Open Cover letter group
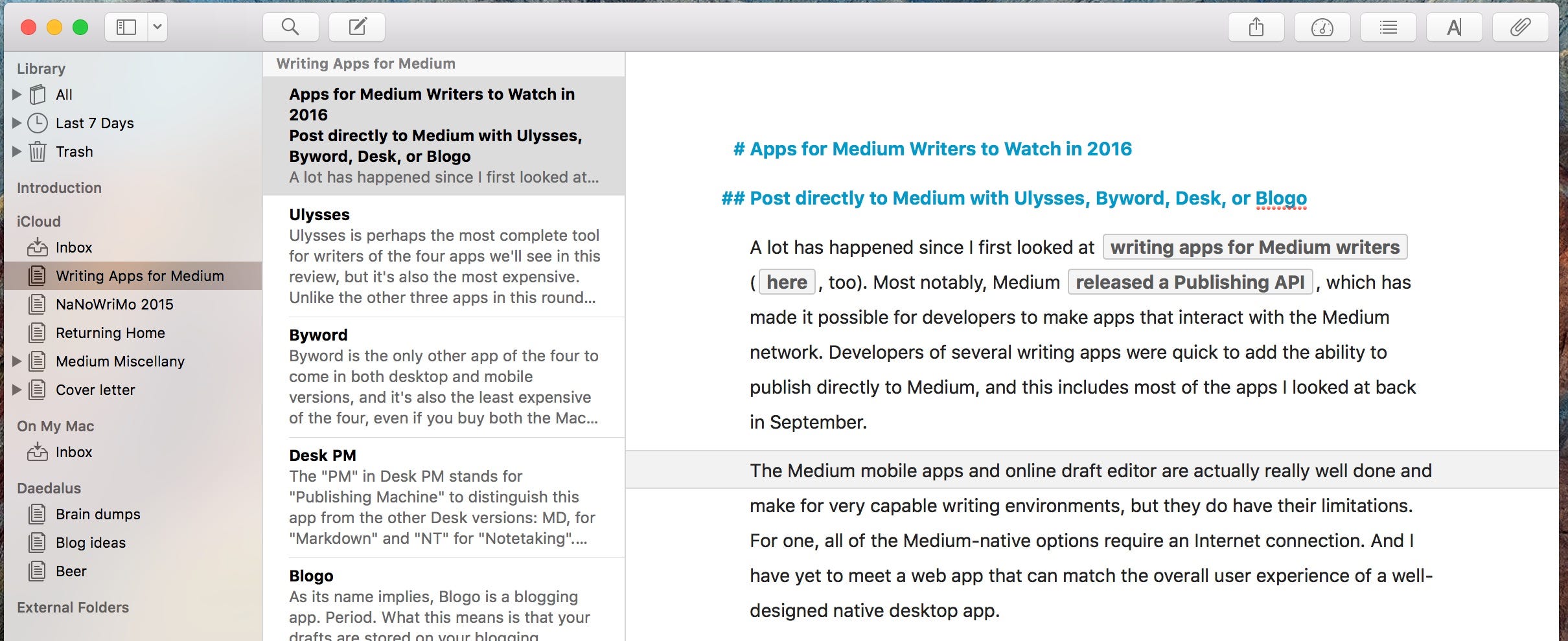1568x641 pixels. tap(95, 390)
